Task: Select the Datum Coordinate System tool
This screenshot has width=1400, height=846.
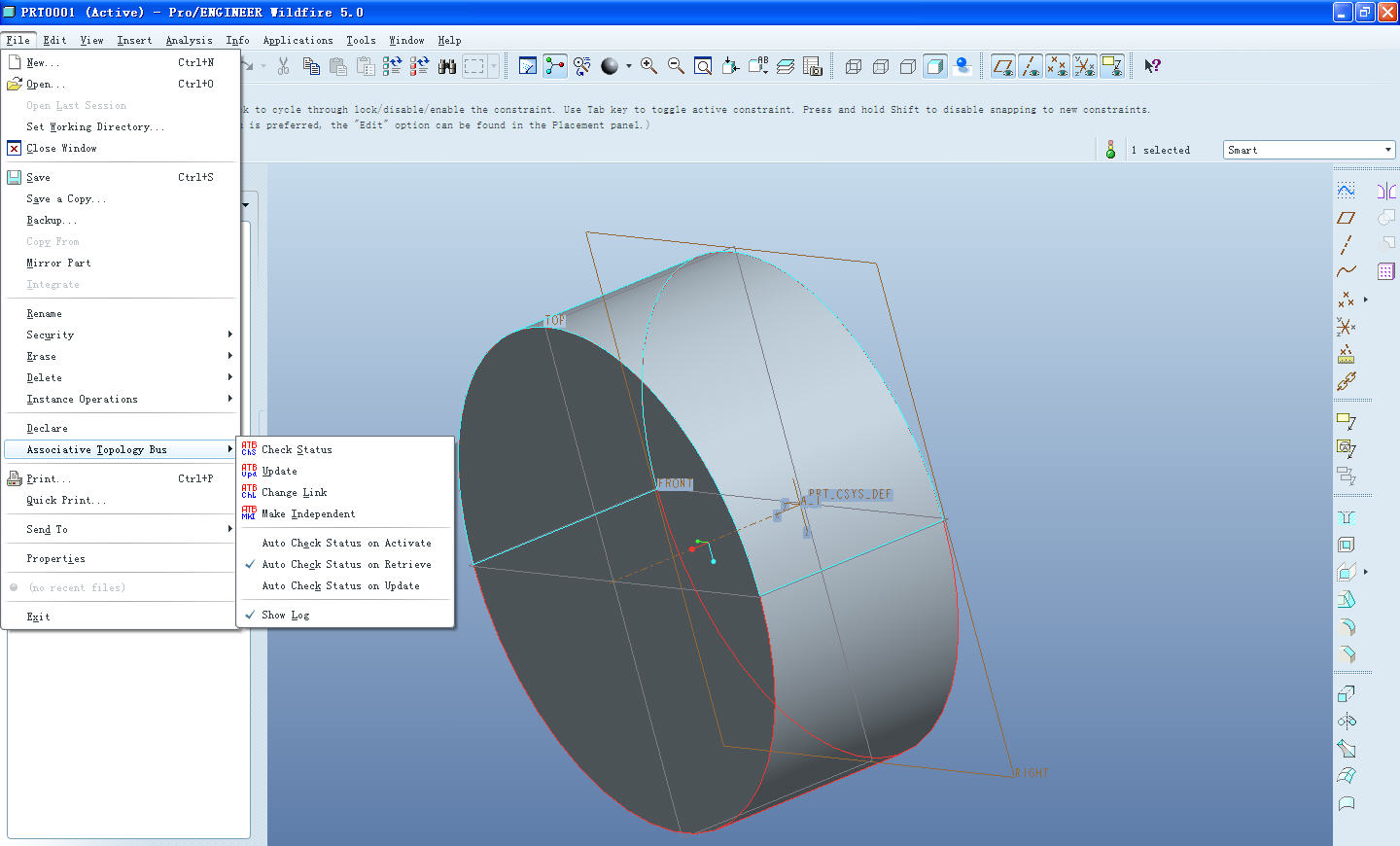Action: point(1347,327)
